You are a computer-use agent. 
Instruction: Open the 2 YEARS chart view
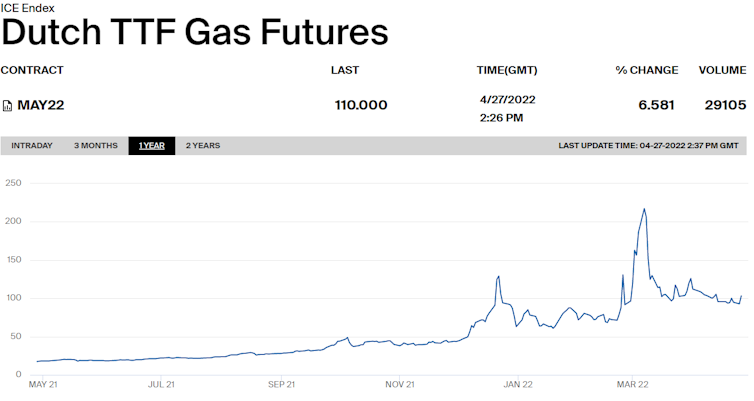tap(203, 146)
